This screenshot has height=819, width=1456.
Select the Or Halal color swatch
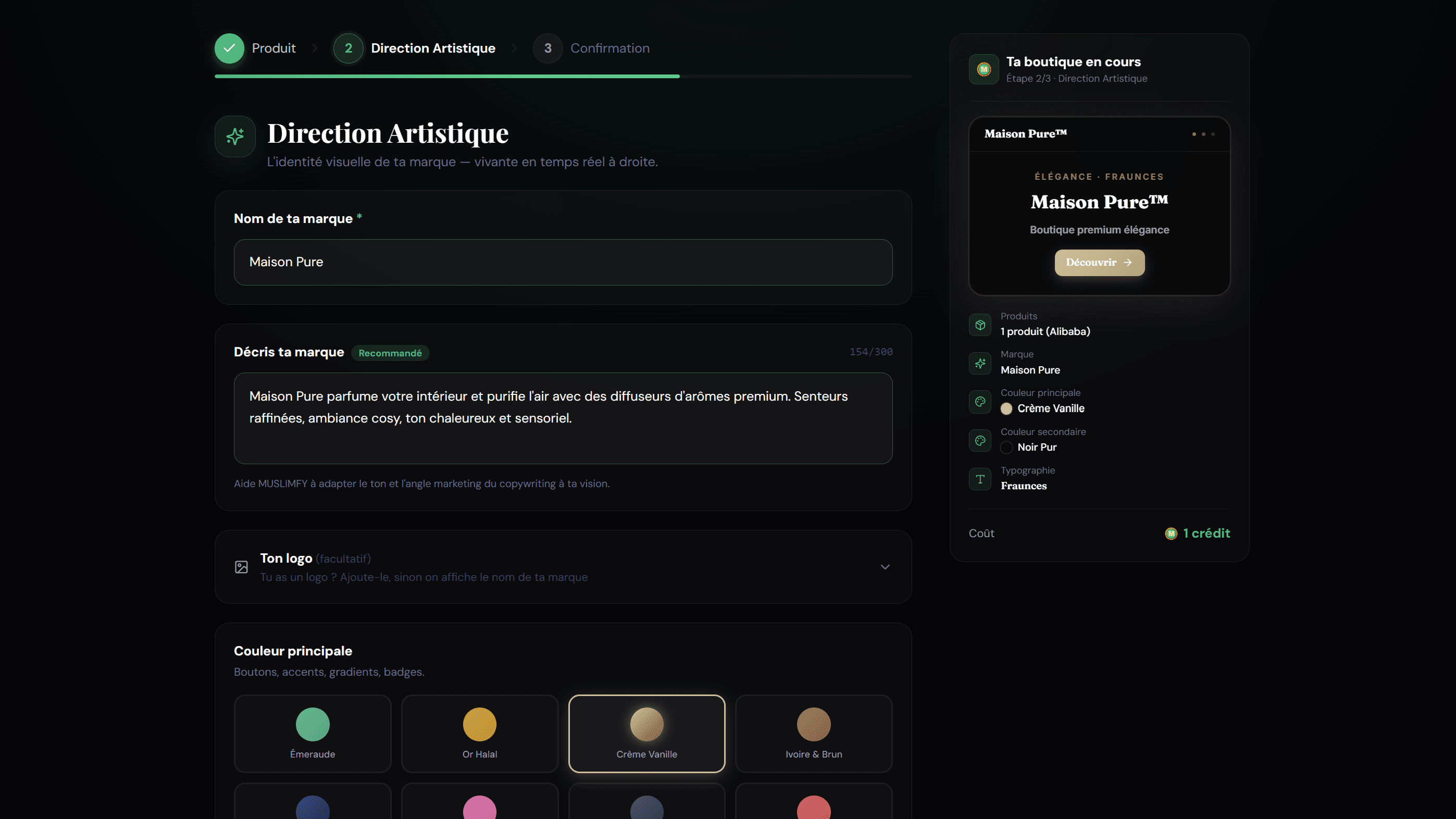(480, 734)
